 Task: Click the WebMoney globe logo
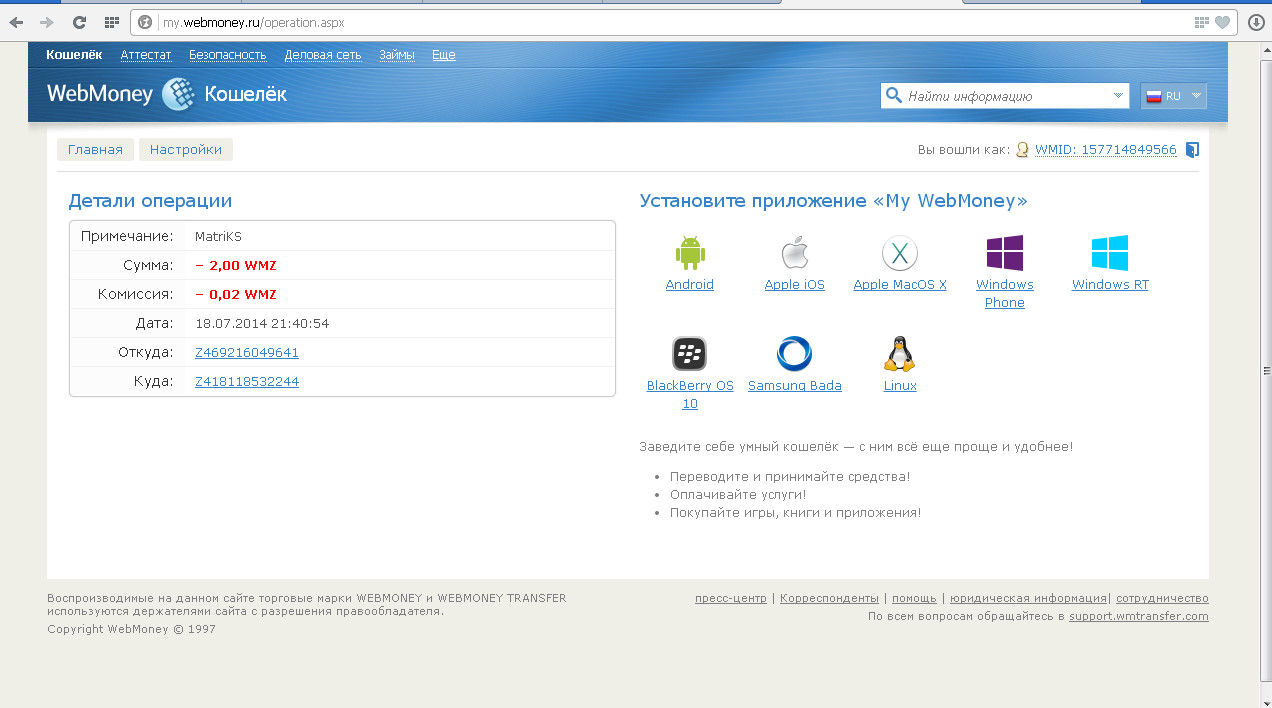(178, 94)
